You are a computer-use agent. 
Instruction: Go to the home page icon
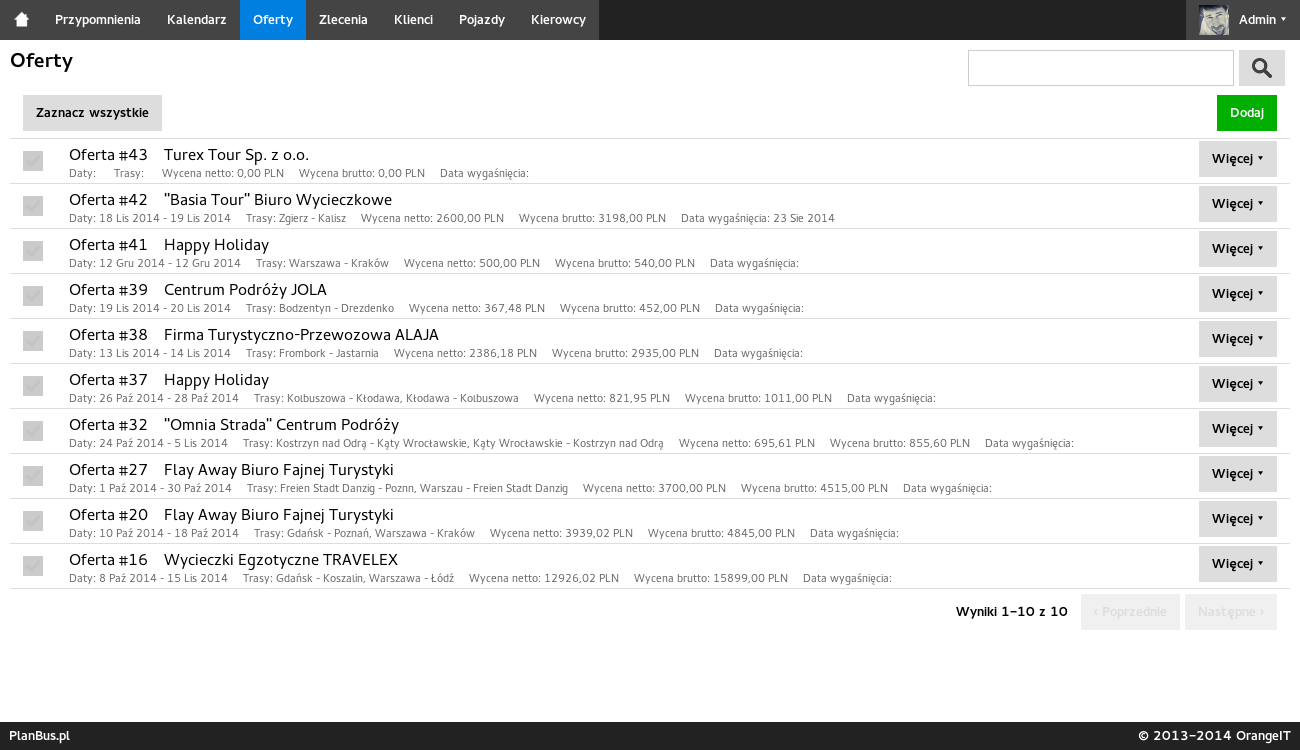[x=21, y=20]
